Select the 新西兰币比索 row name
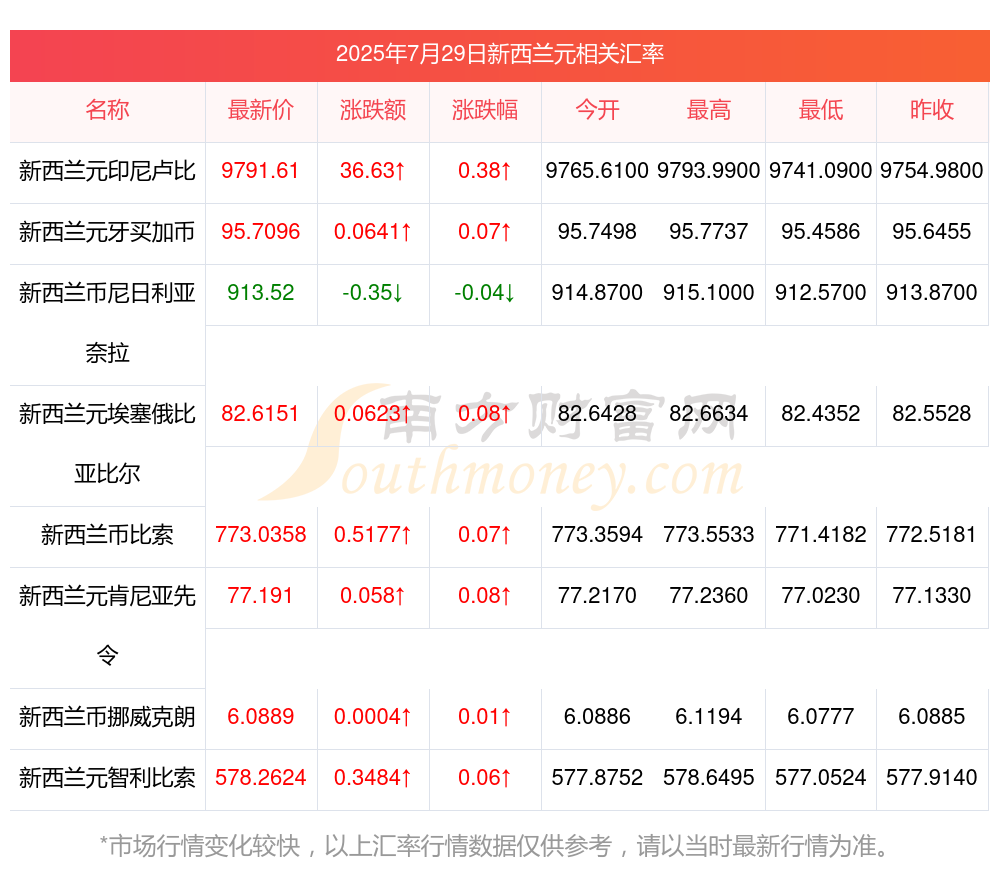Viewport: 1000px width, 877px height. pyautogui.click(x=107, y=535)
